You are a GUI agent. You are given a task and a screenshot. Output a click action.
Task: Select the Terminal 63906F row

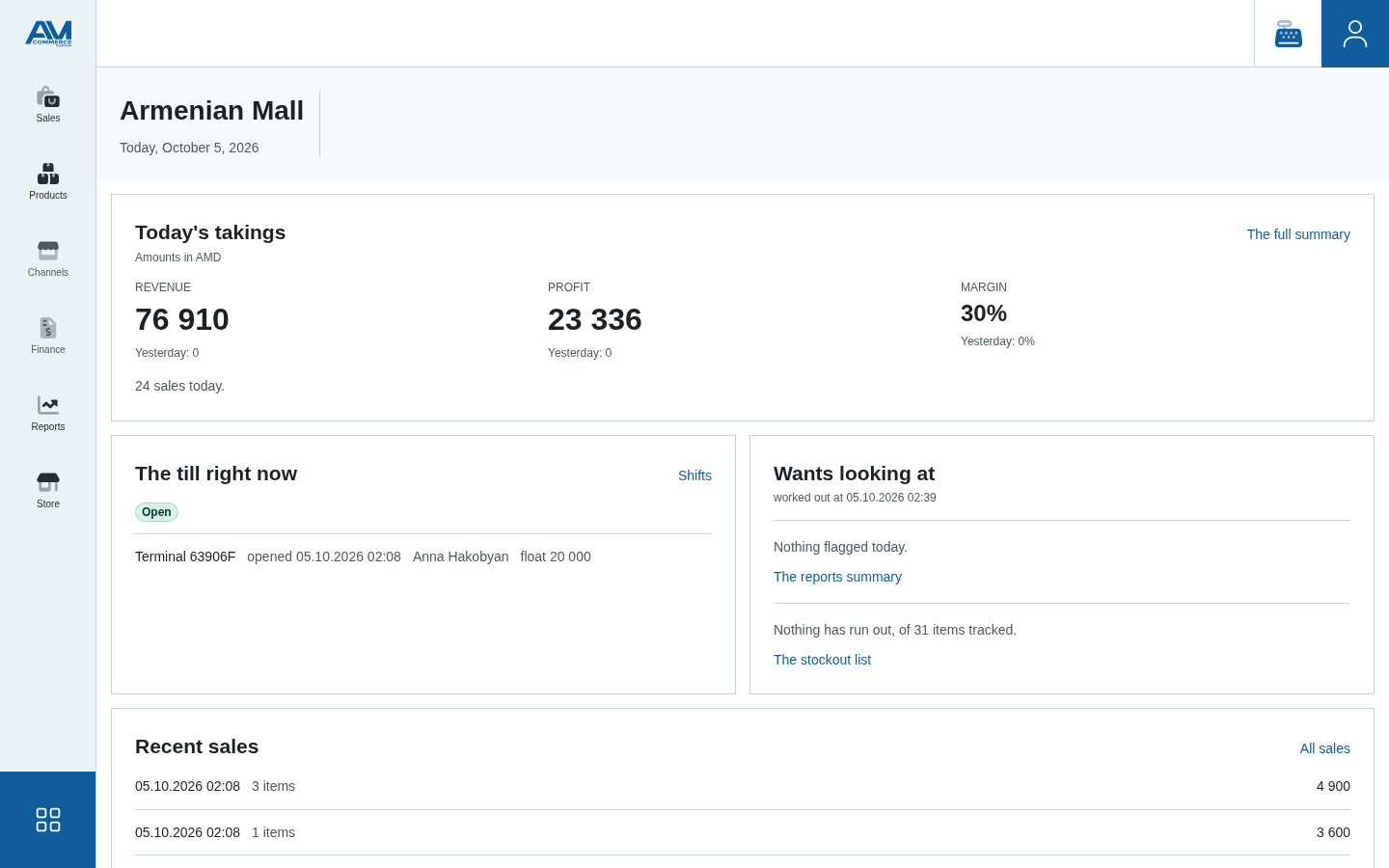(x=423, y=556)
